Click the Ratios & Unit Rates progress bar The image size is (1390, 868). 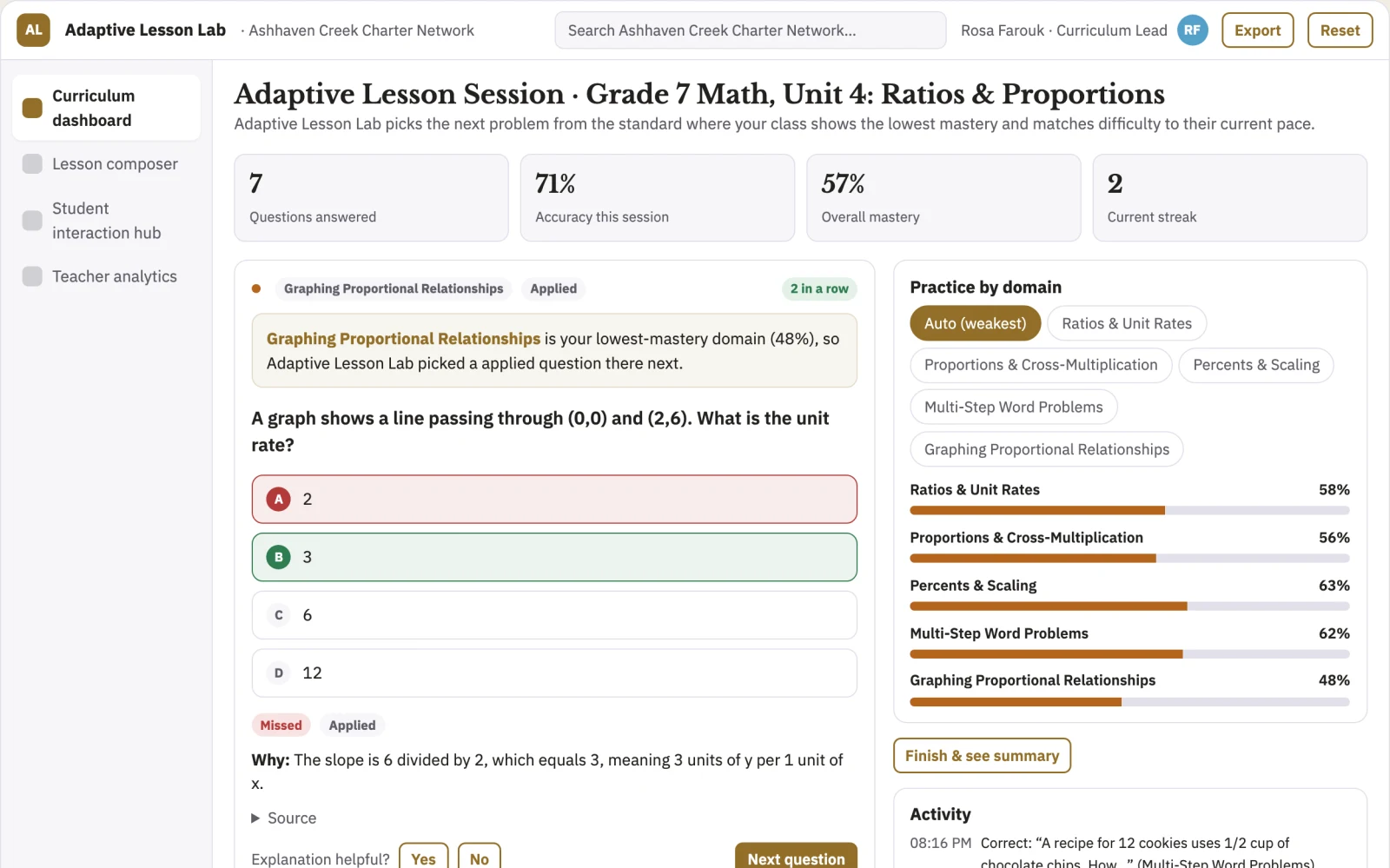1129,511
